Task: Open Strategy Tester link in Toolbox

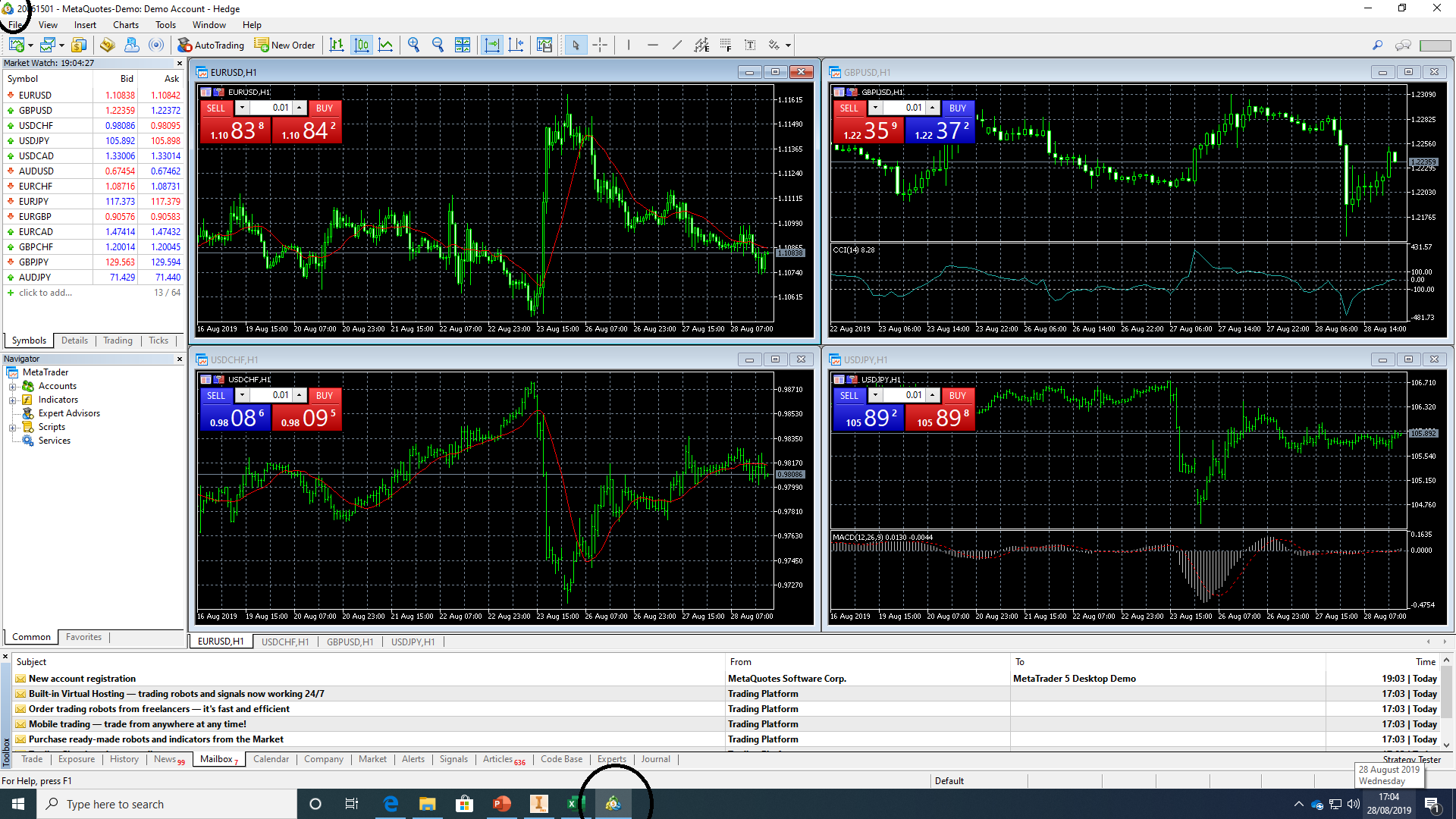Action: [x=1411, y=759]
